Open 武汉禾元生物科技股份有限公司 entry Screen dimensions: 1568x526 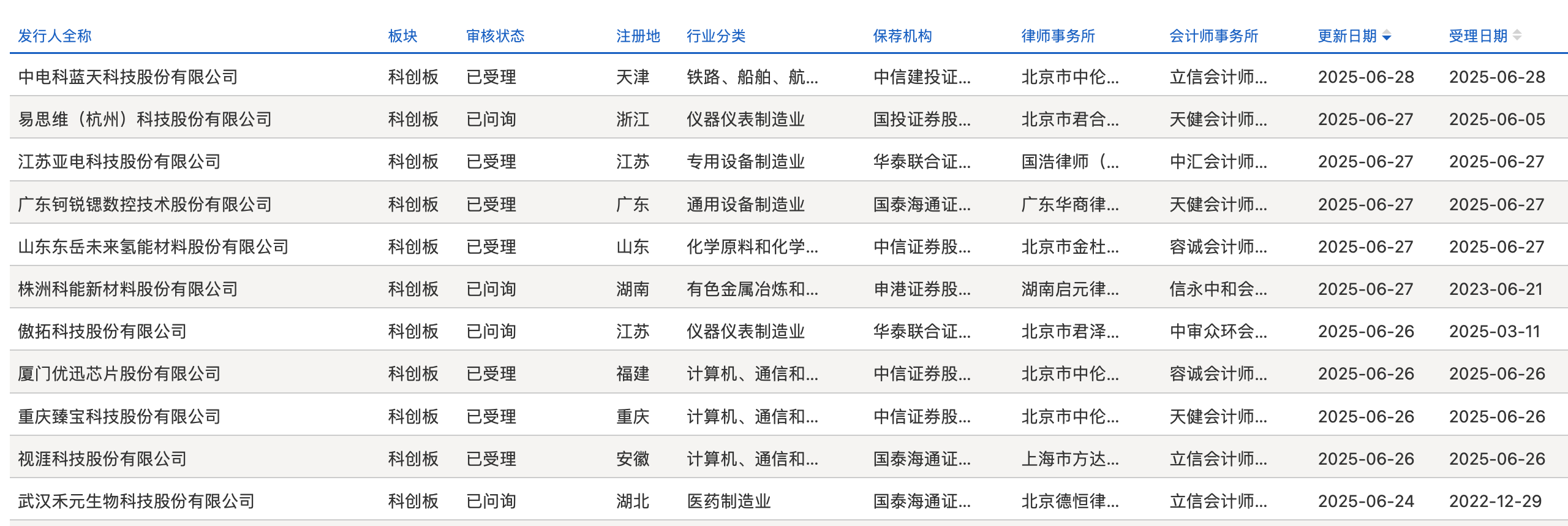pyautogui.click(x=137, y=501)
